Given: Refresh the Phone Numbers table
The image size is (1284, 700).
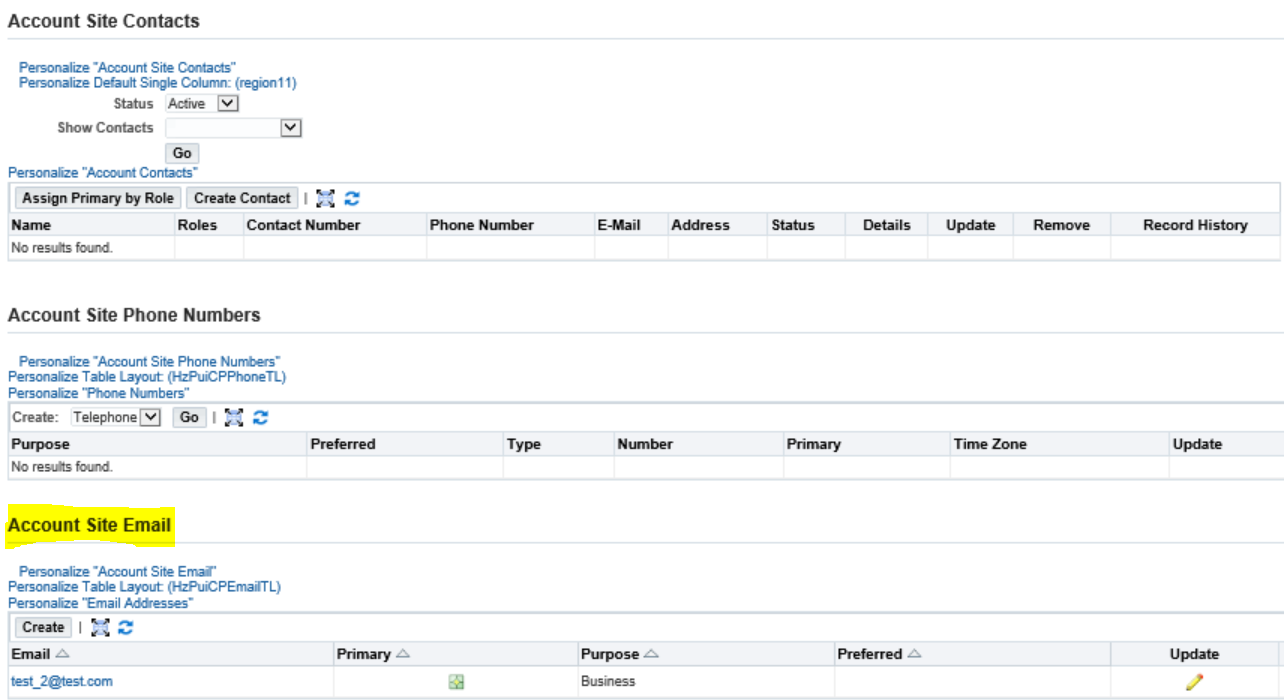Looking at the screenshot, I should click(261, 418).
